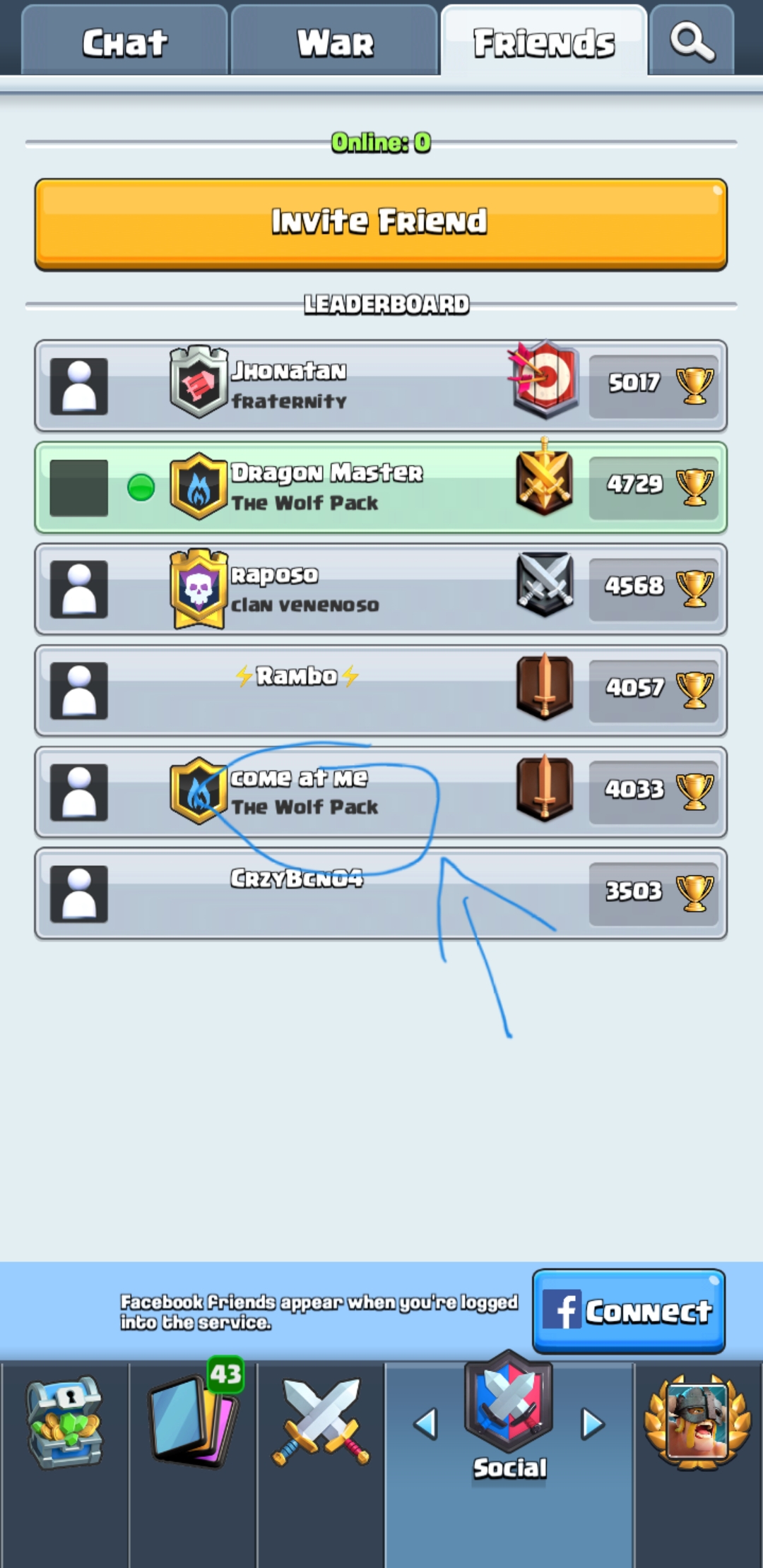The width and height of the screenshot is (763, 1568).
Task: Tap Rambo's avatar placeholder
Action: [x=79, y=691]
